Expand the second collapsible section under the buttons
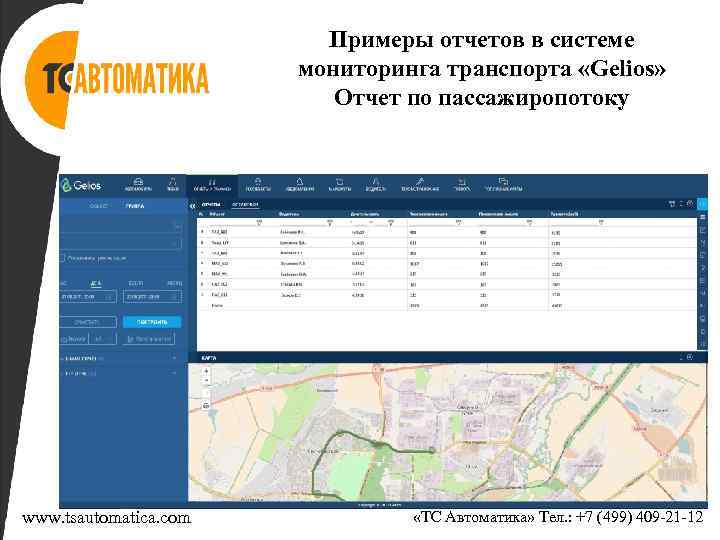This screenshot has width=720, height=540. tap(118, 374)
